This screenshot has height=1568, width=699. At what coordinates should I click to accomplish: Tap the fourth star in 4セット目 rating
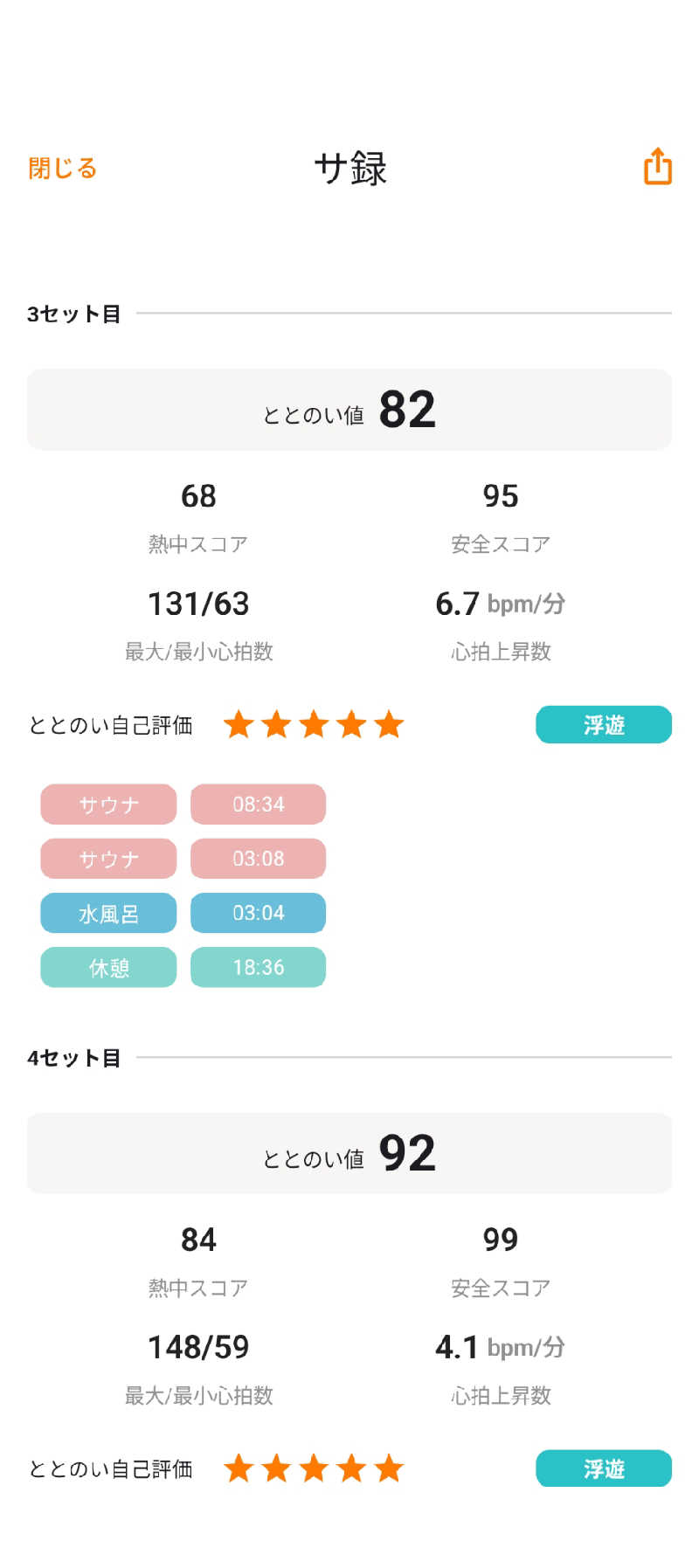(351, 1468)
